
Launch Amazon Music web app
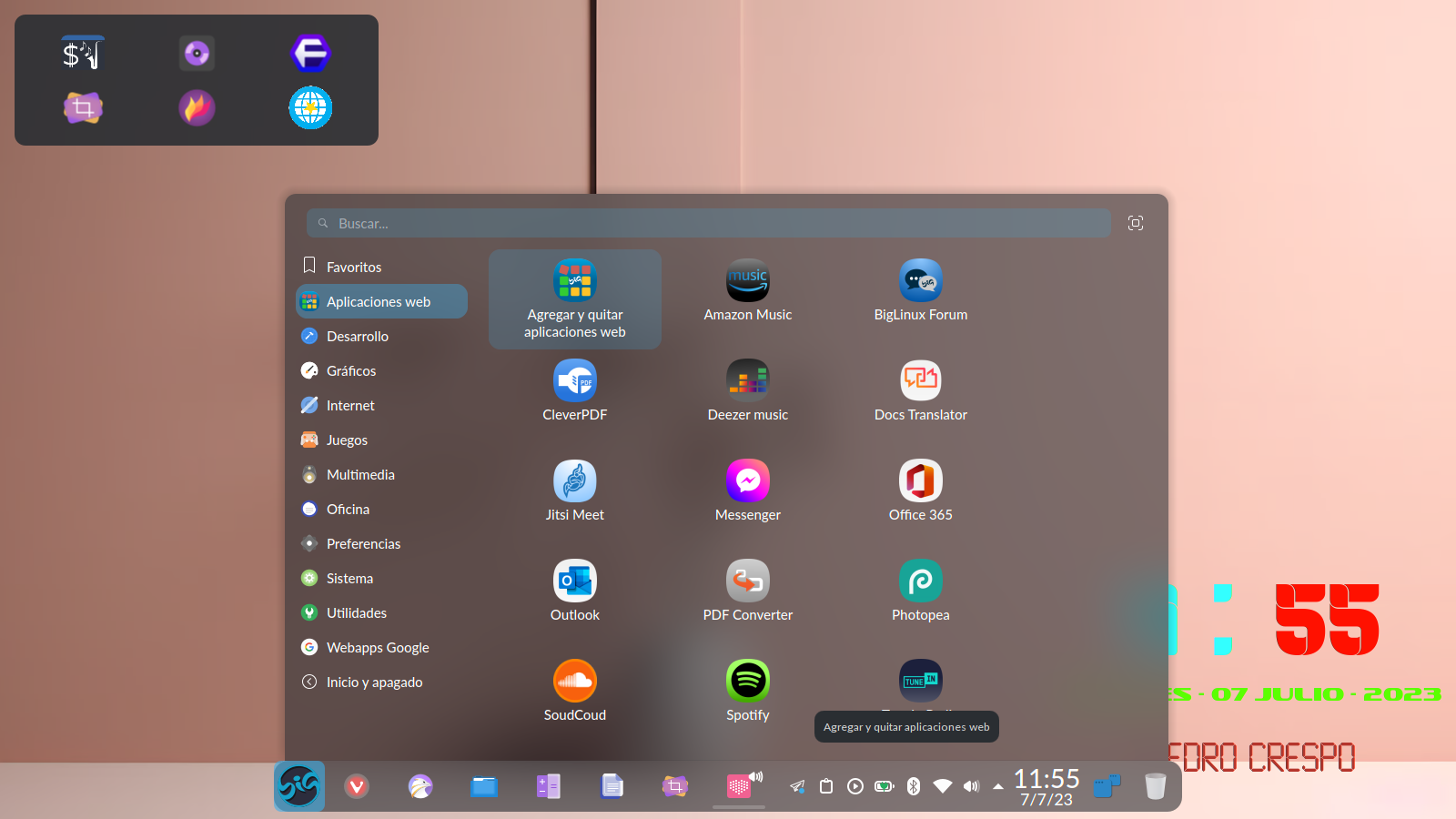click(x=748, y=291)
